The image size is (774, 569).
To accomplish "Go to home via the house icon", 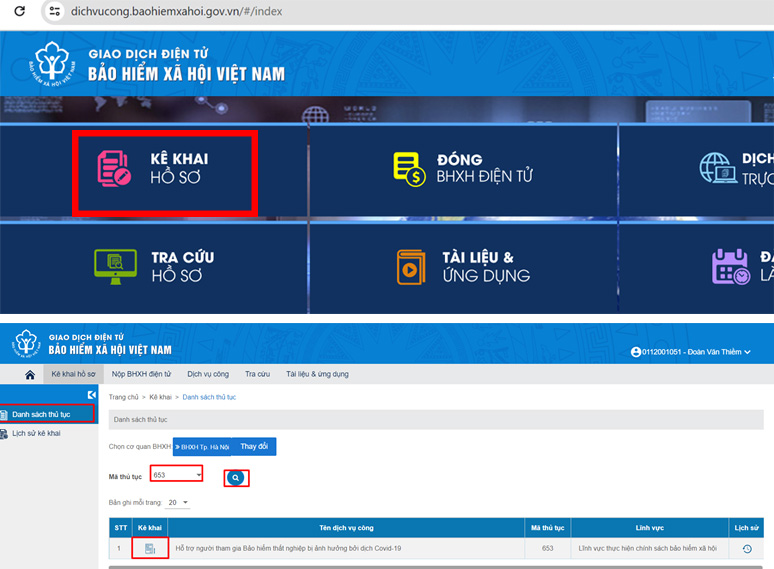I will [x=30, y=375].
